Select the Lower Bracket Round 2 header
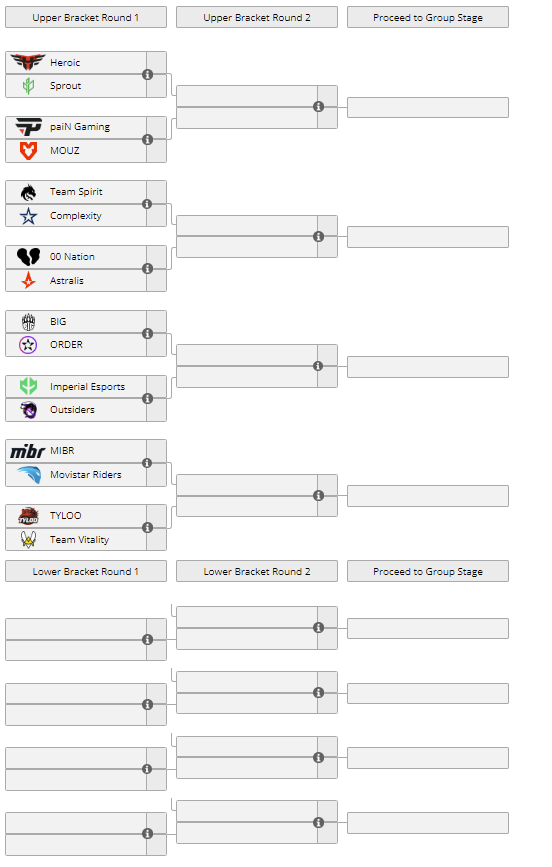The width and height of the screenshot is (552, 867). 257,571
